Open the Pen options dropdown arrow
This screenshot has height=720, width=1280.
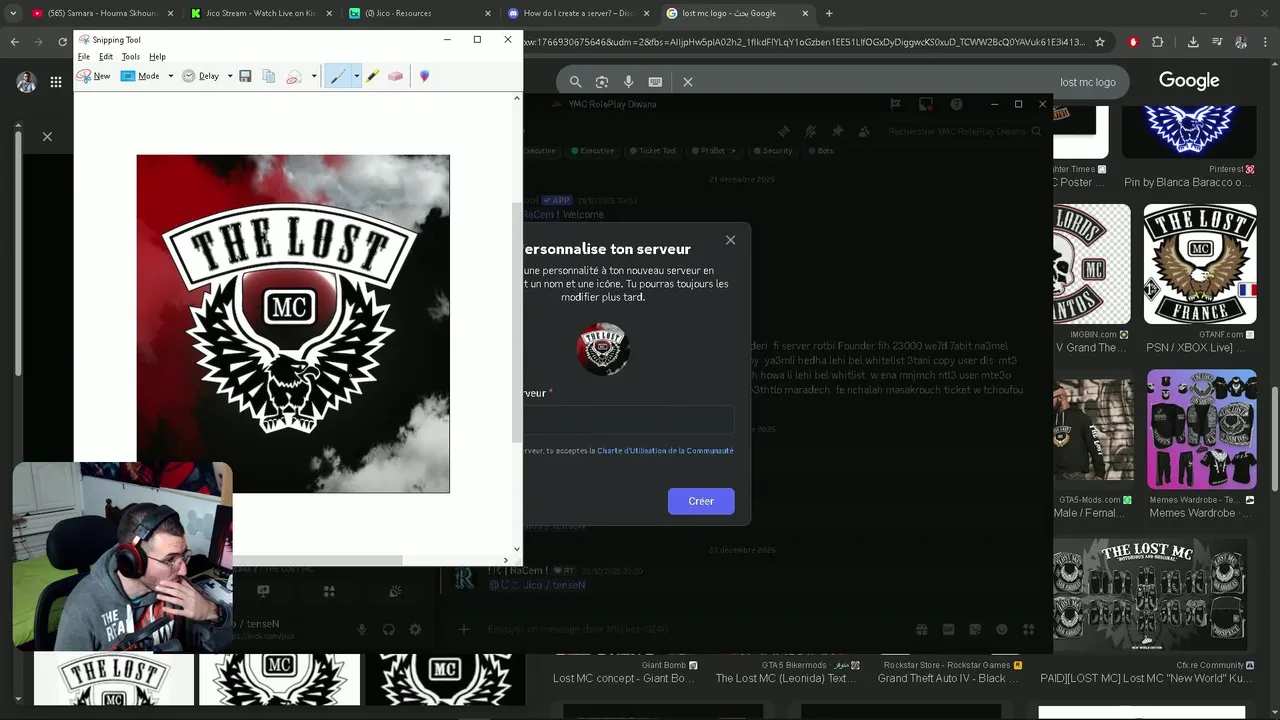[x=356, y=76]
